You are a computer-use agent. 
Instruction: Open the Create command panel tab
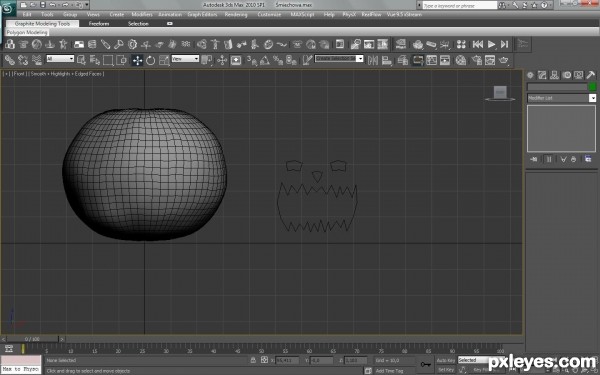[x=530, y=75]
